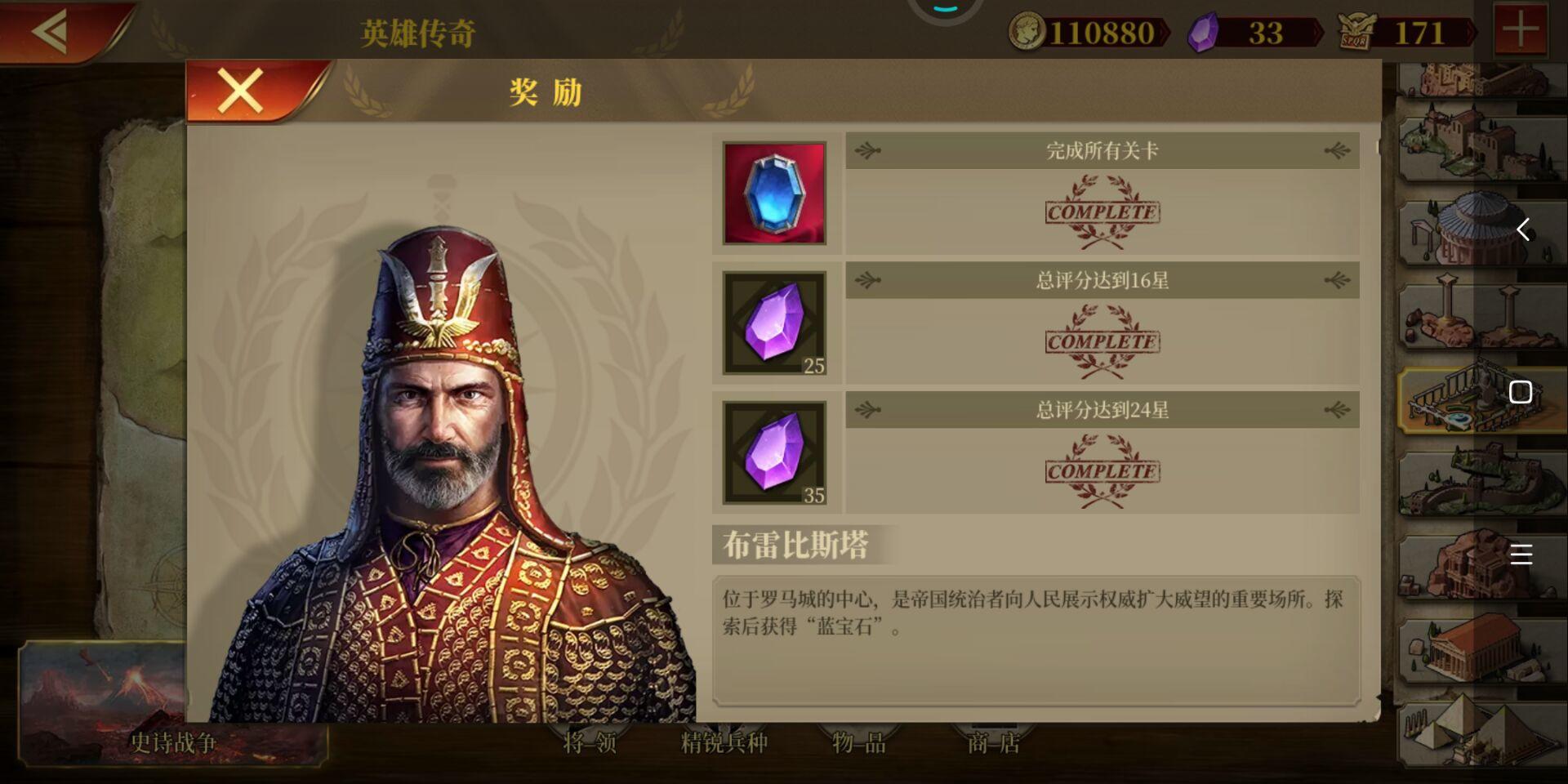
Task: Select the blue sapphire reward icon
Action: click(774, 193)
